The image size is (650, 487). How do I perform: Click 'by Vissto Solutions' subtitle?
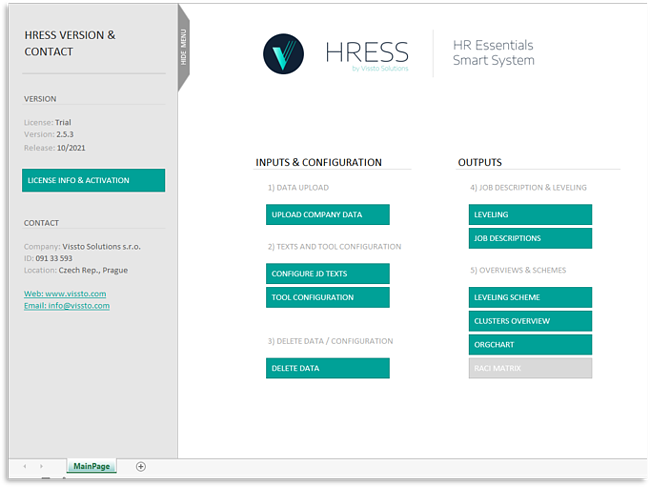(x=380, y=69)
